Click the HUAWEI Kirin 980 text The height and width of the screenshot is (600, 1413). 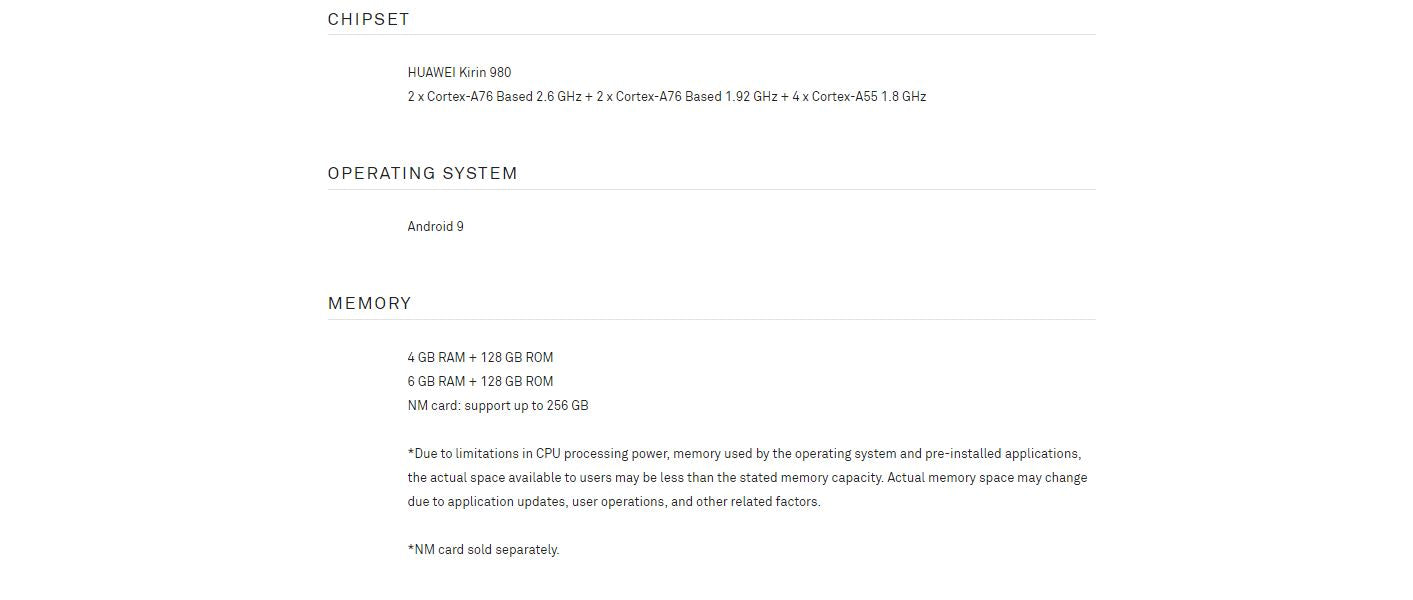point(459,72)
